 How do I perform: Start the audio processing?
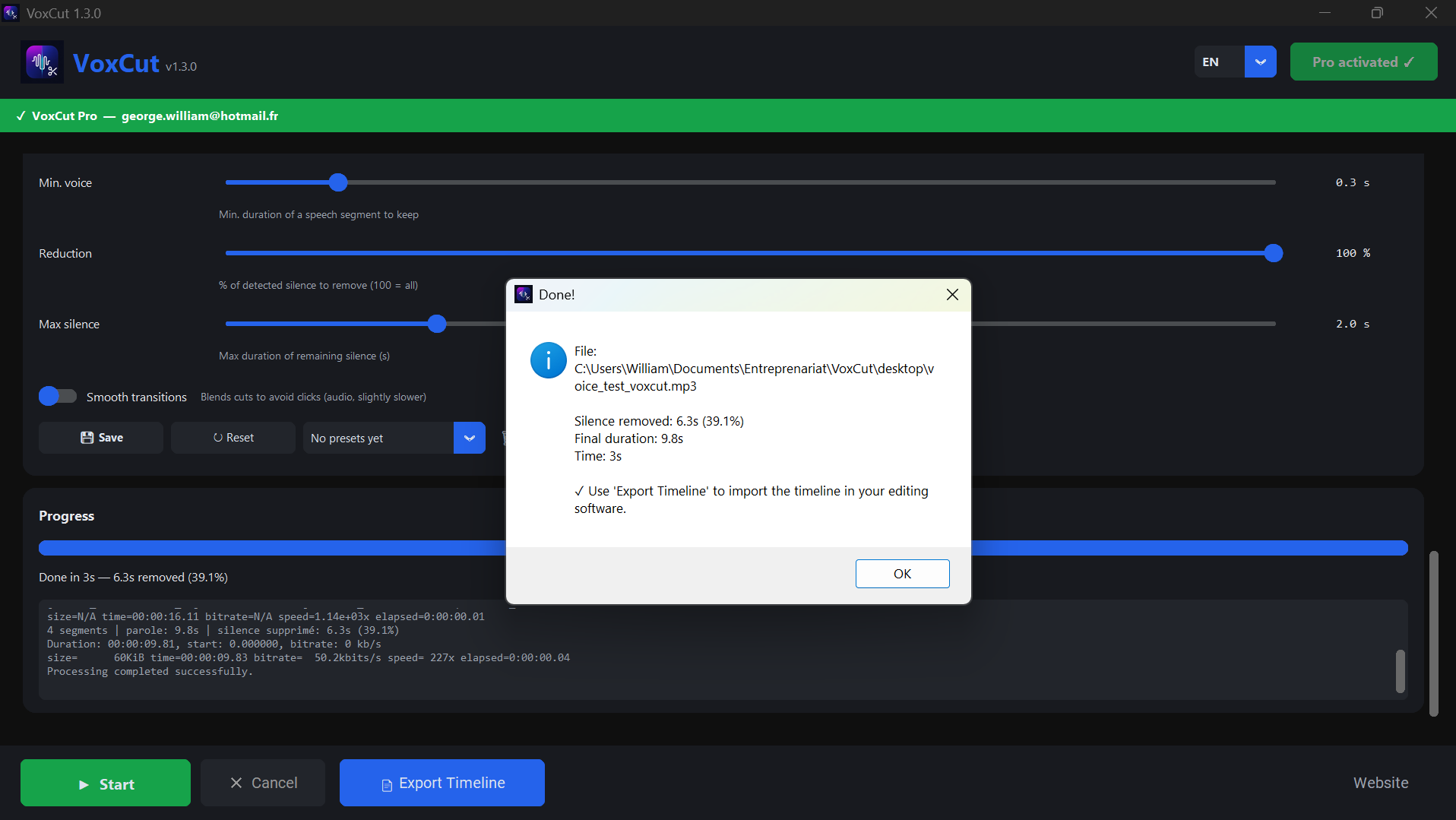[x=106, y=783]
